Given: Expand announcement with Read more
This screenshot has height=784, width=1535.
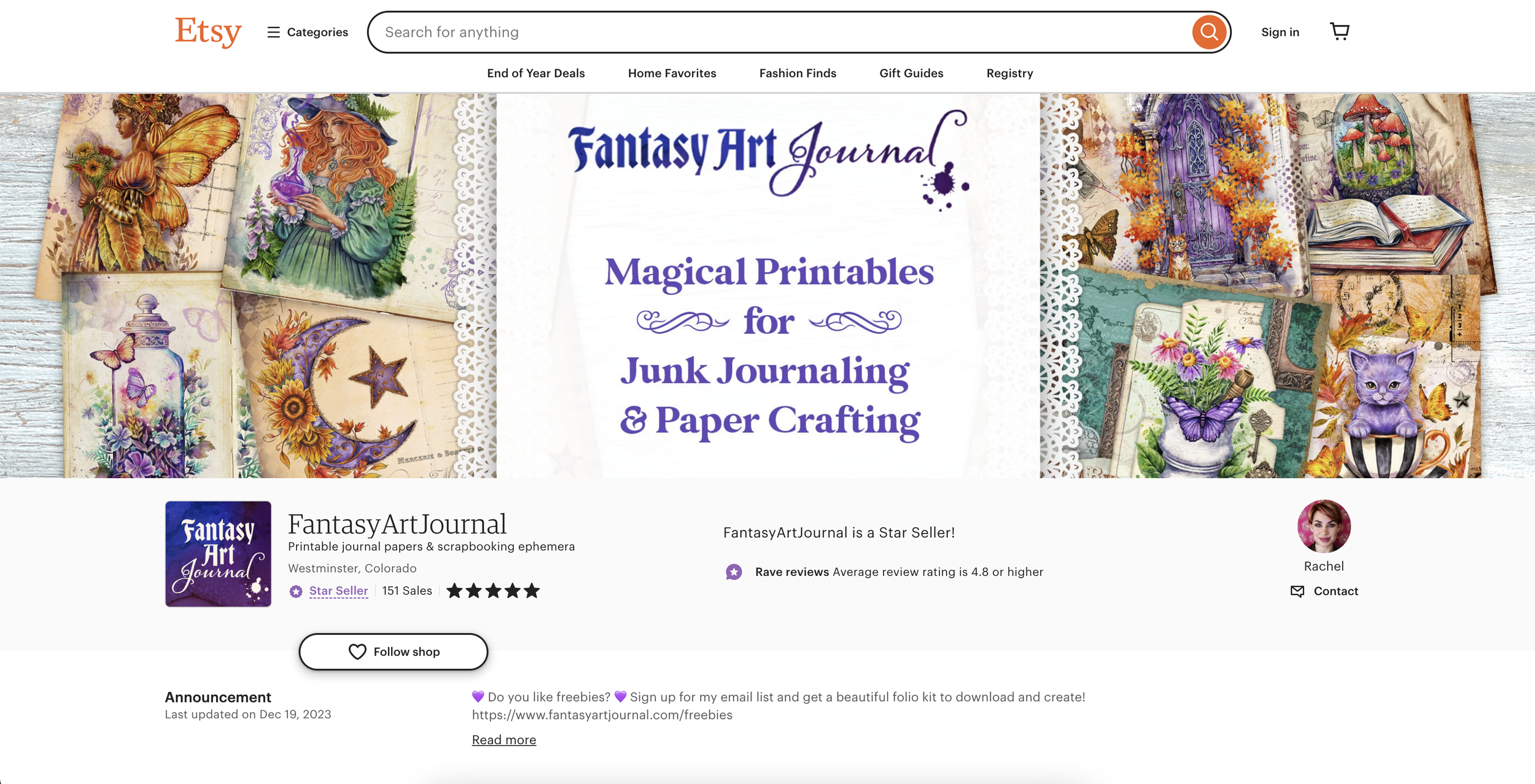Looking at the screenshot, I should (504, 740).
